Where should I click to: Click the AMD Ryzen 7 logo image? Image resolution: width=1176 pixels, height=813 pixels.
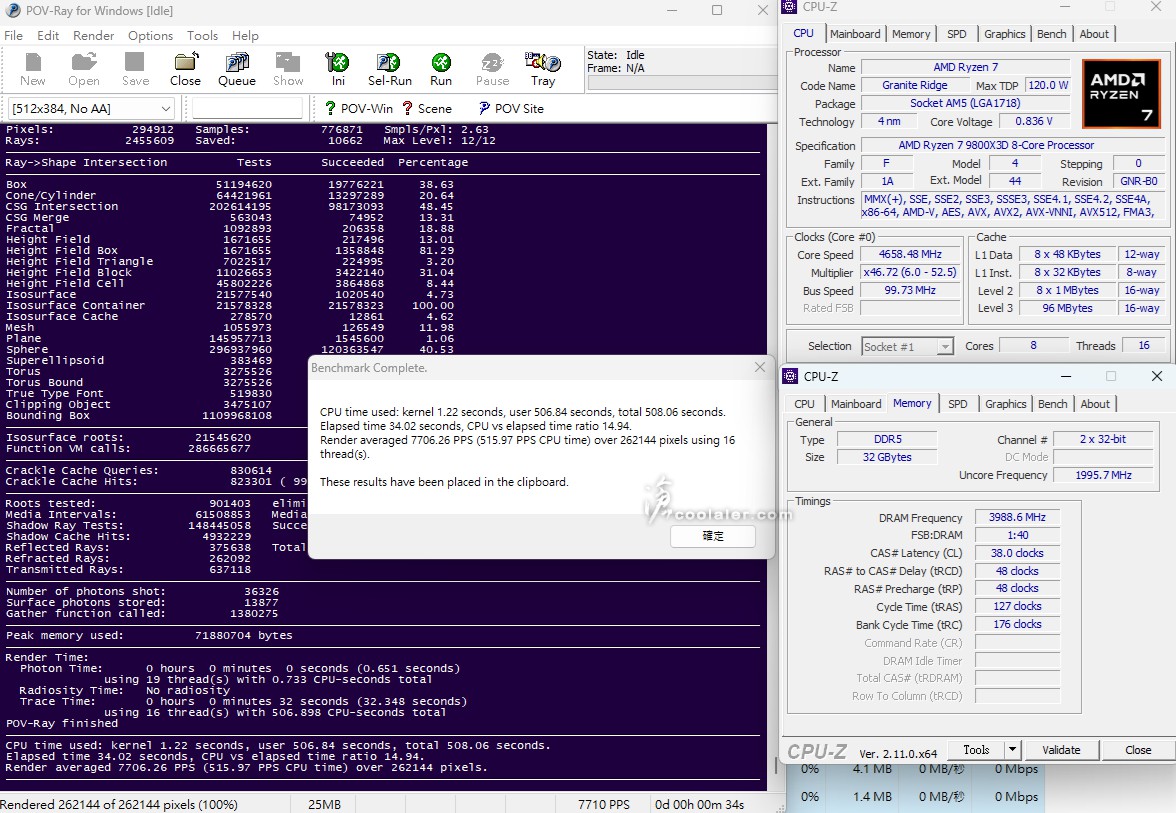[x=1121, y=92]
